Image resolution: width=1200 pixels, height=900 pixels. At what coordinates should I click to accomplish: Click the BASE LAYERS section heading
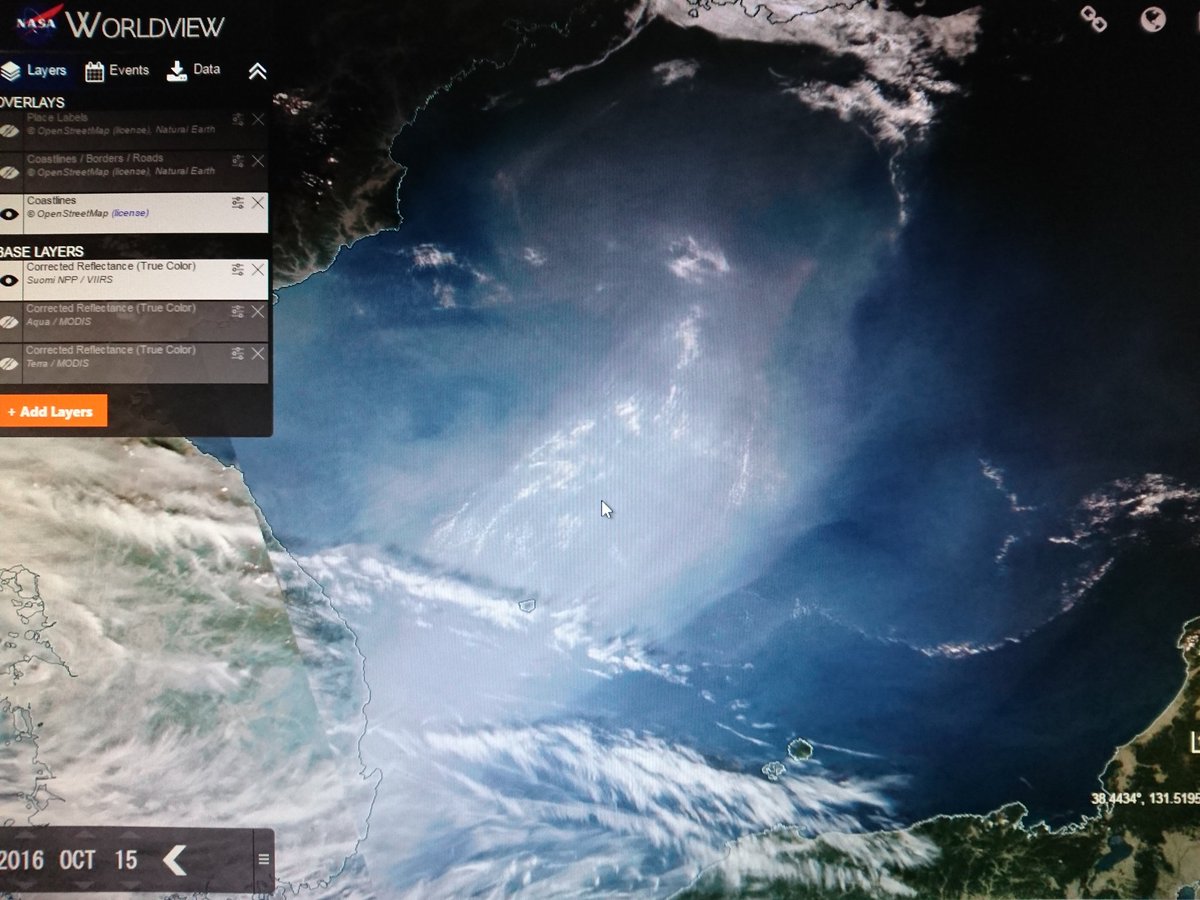42,251
